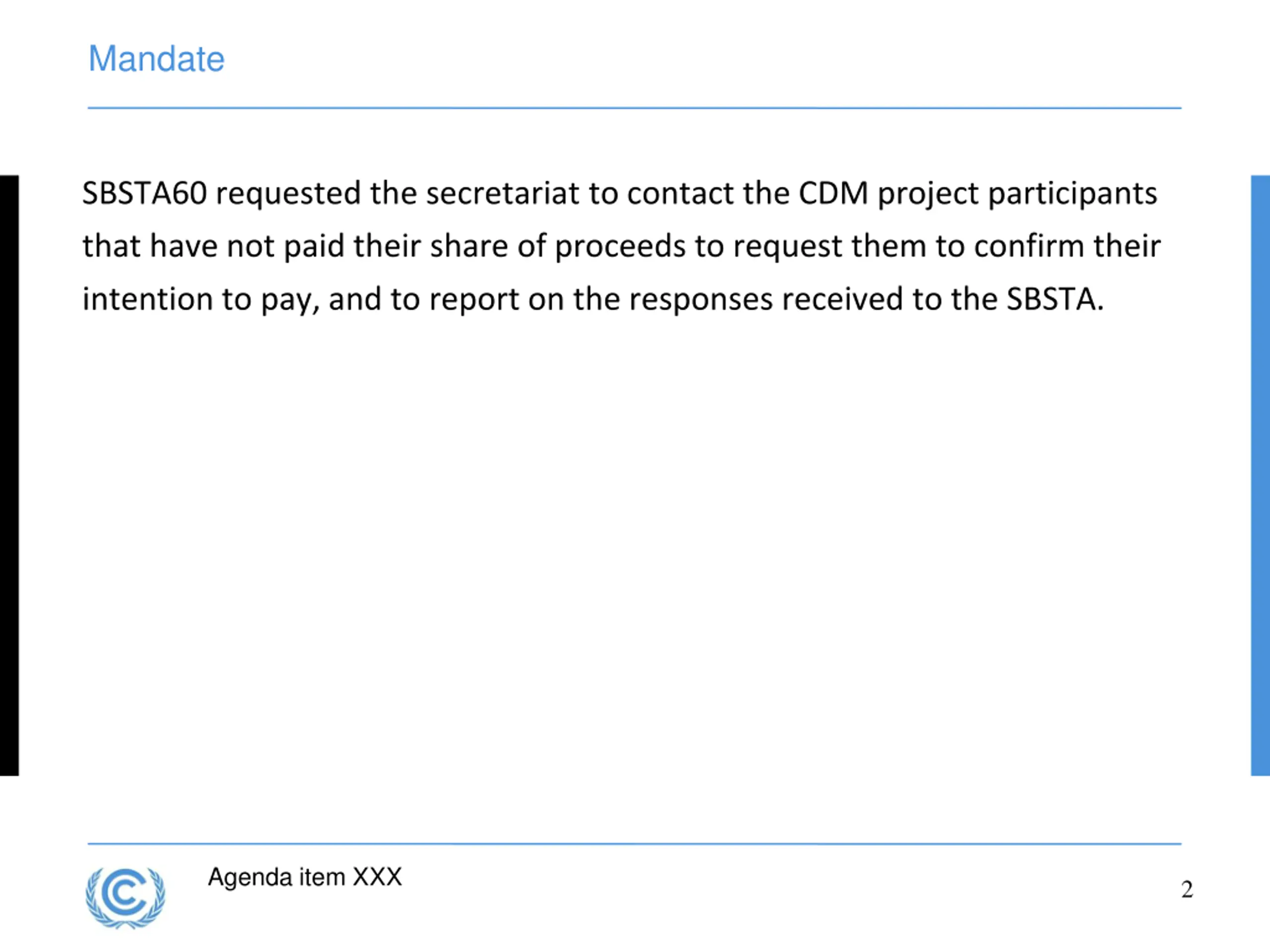The height and width of the screenshot is (952, 1270).
Task: Click the word "project" in the first line
Action: coord(928,194)
